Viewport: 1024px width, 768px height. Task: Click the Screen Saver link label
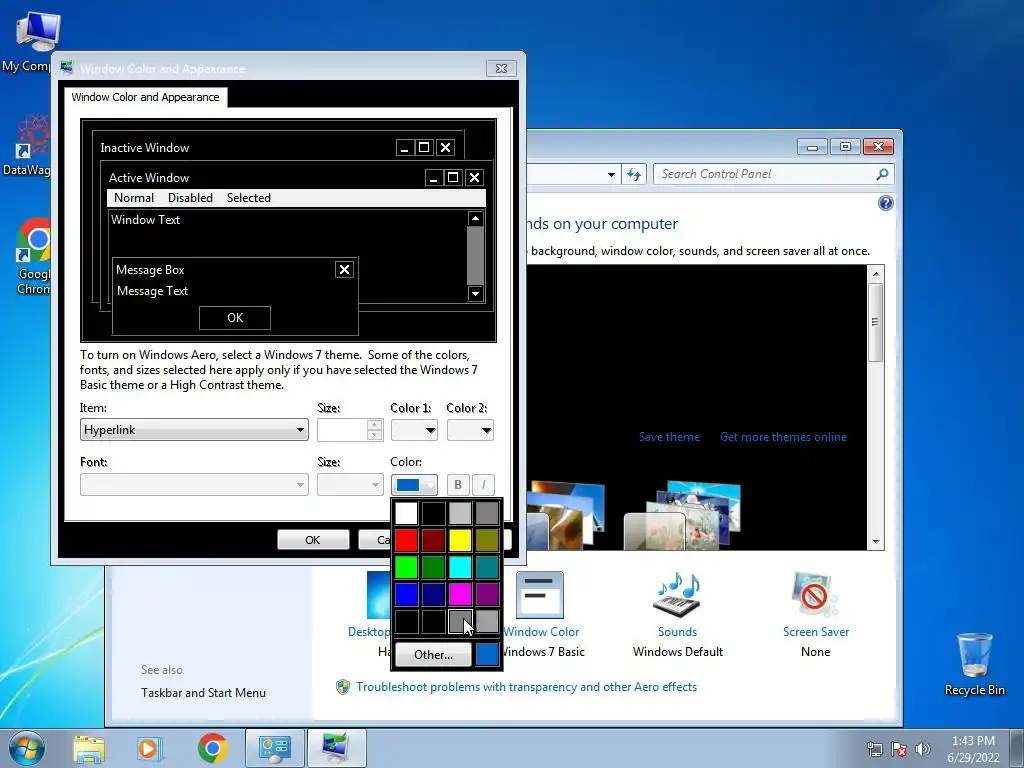click(x=816, y=632)
